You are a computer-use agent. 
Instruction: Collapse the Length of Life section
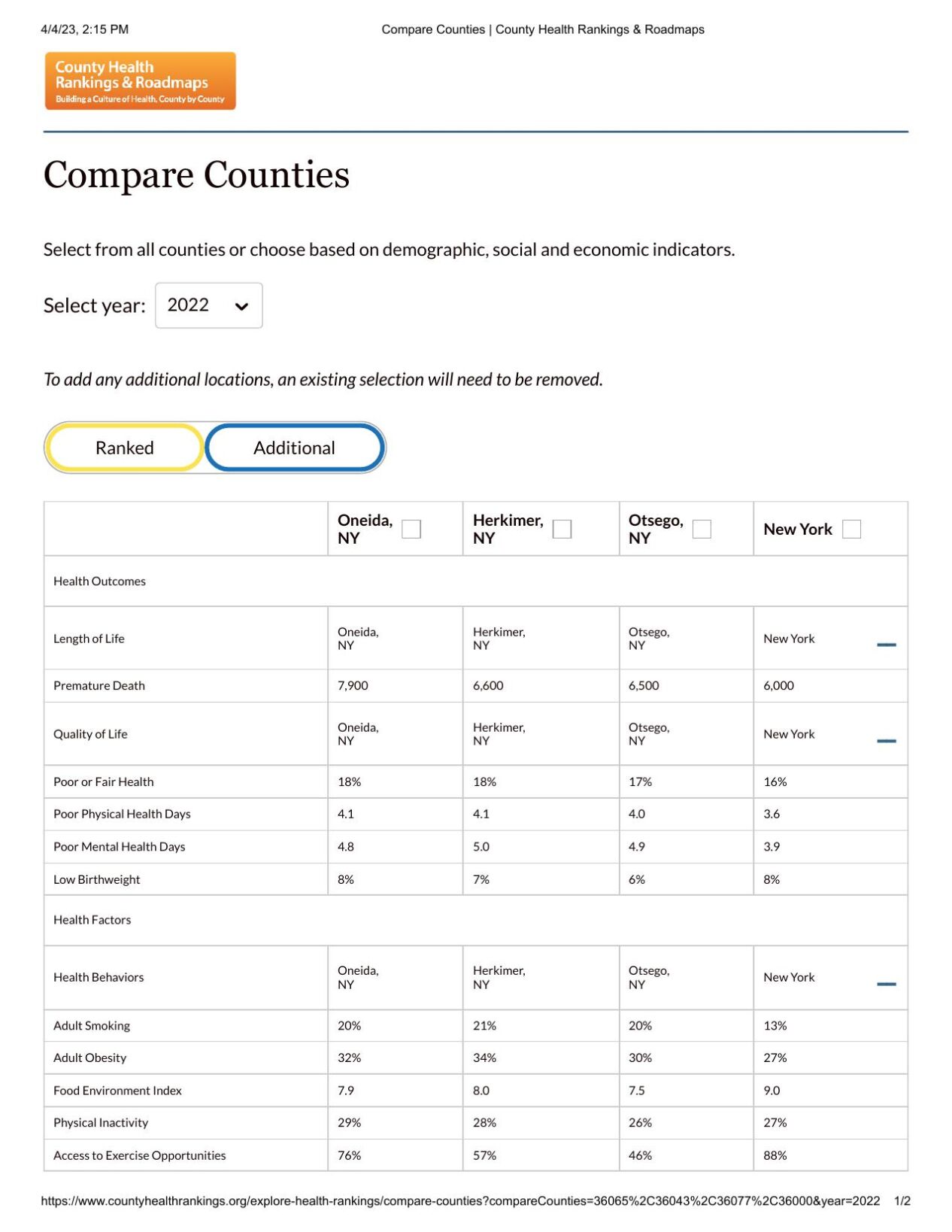[x=887, y=645]
